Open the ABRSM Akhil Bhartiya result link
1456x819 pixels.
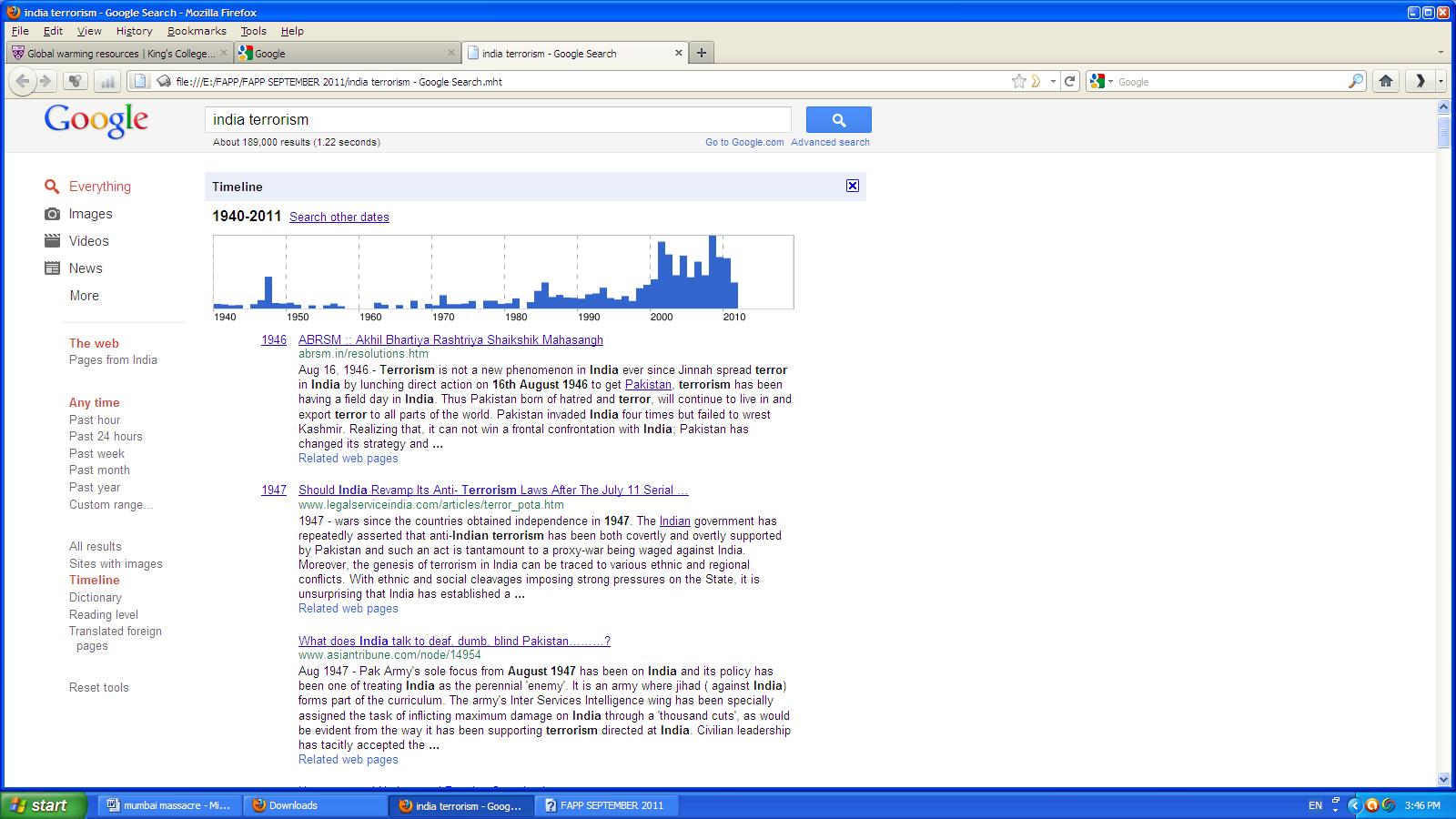(x=450, y=339)
